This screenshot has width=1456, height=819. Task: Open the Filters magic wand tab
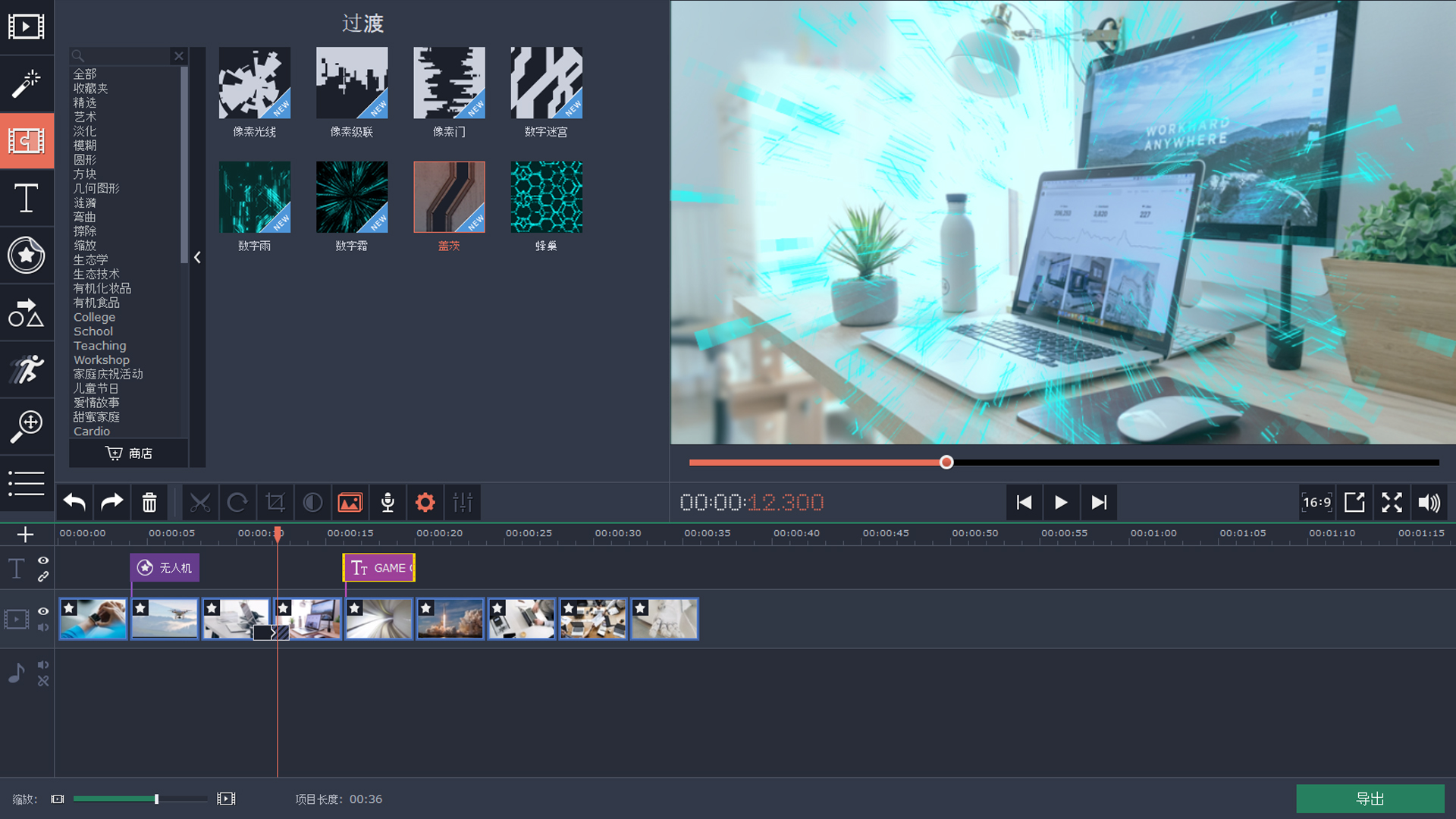(x=27, y=83)
